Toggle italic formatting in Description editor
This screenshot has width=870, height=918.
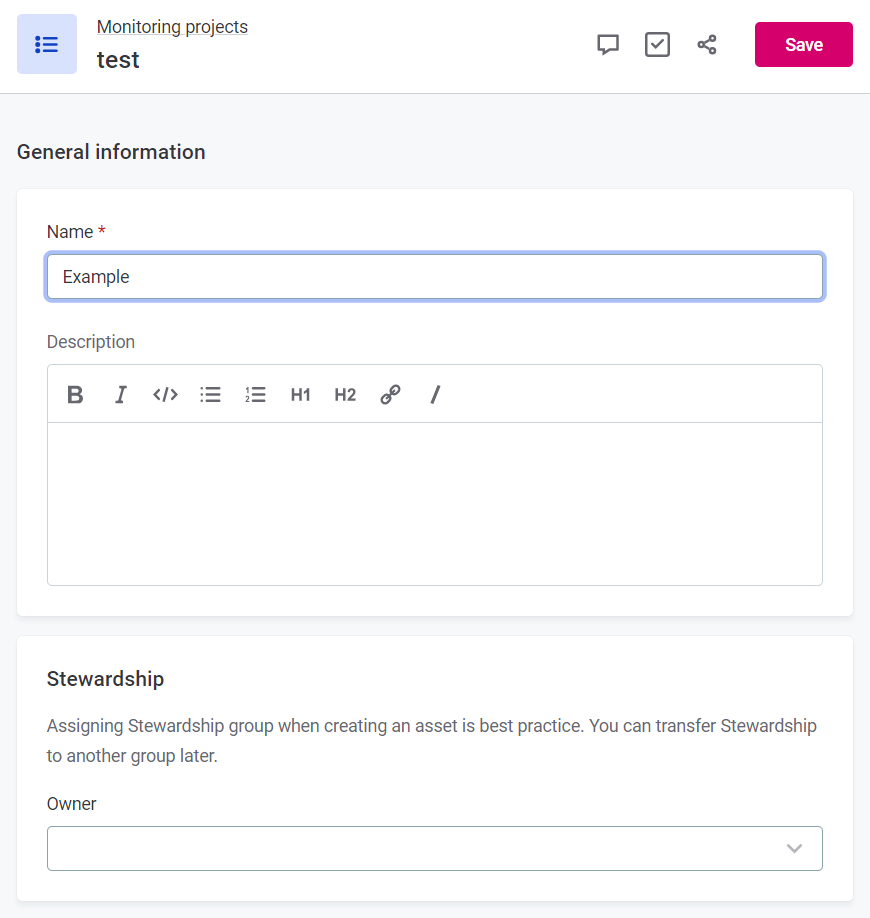[121, 395]
